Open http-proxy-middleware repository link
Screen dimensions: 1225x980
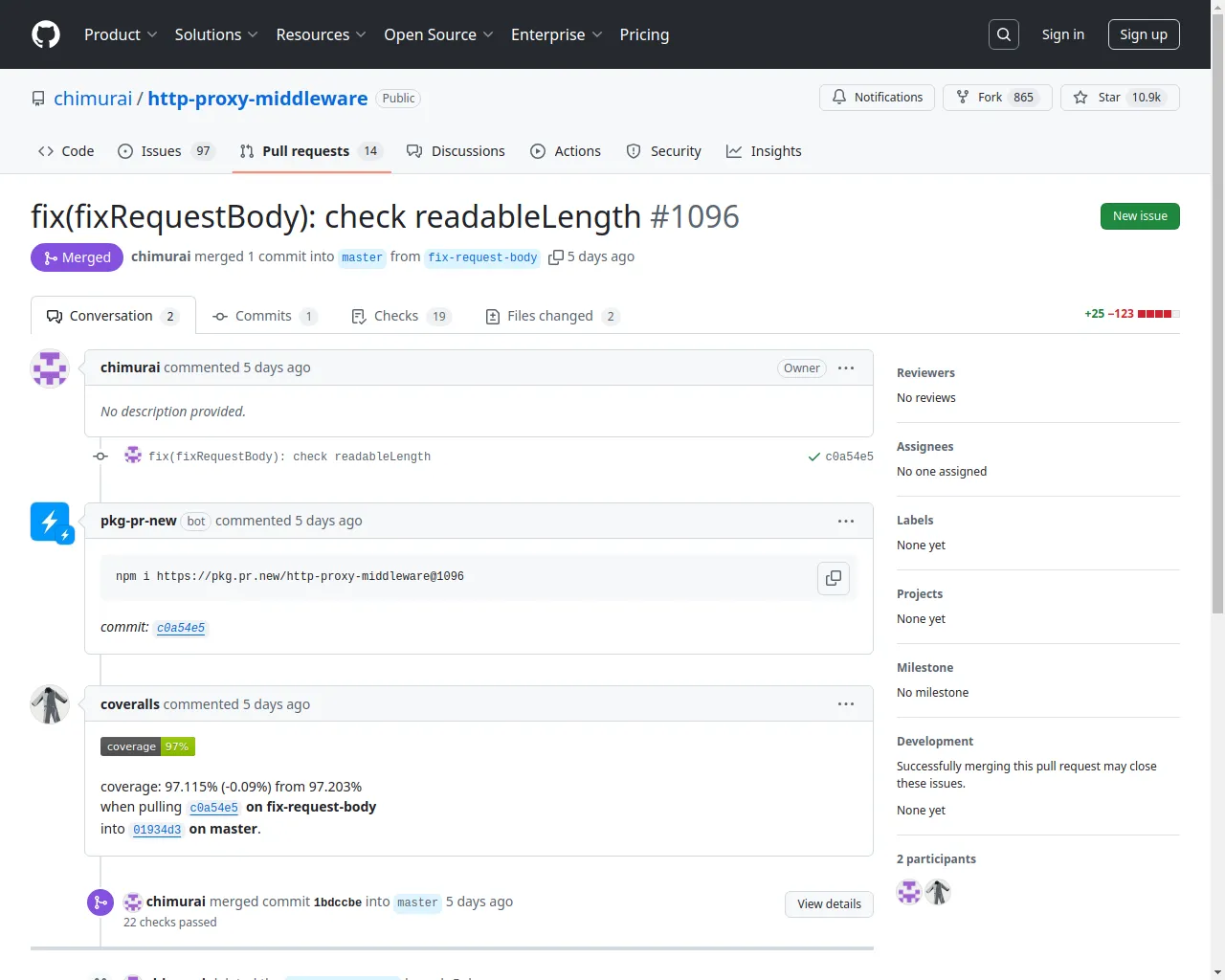point(257,99)
